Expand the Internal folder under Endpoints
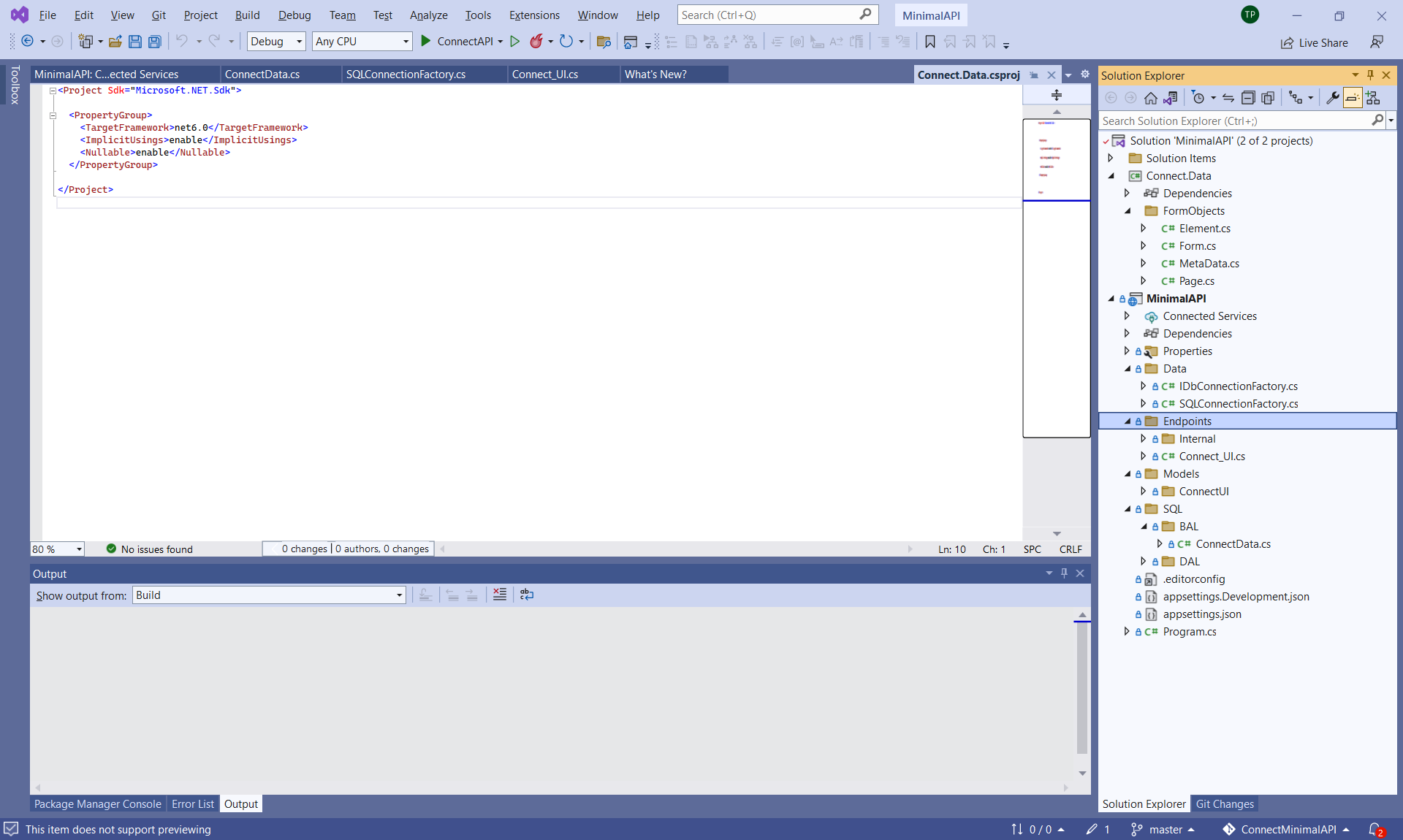 tap(1144, 439)
